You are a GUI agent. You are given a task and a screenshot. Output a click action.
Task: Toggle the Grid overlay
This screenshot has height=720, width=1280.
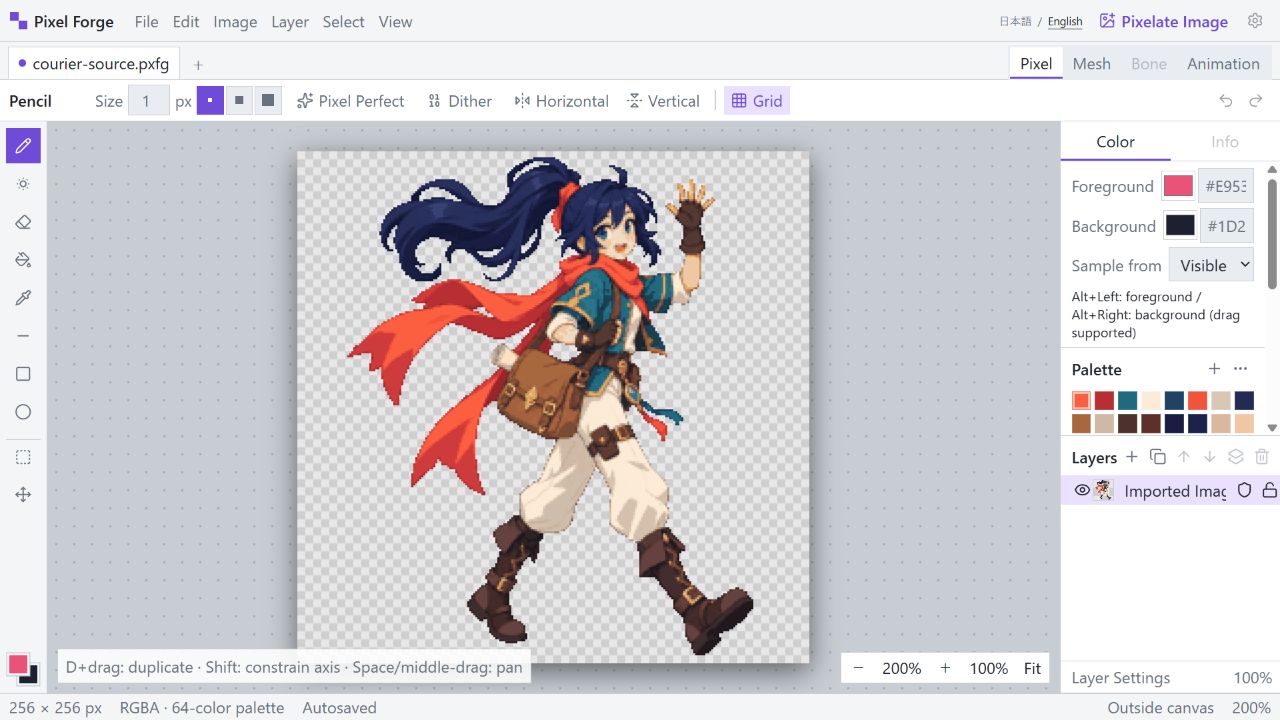(x=757, y=101)
